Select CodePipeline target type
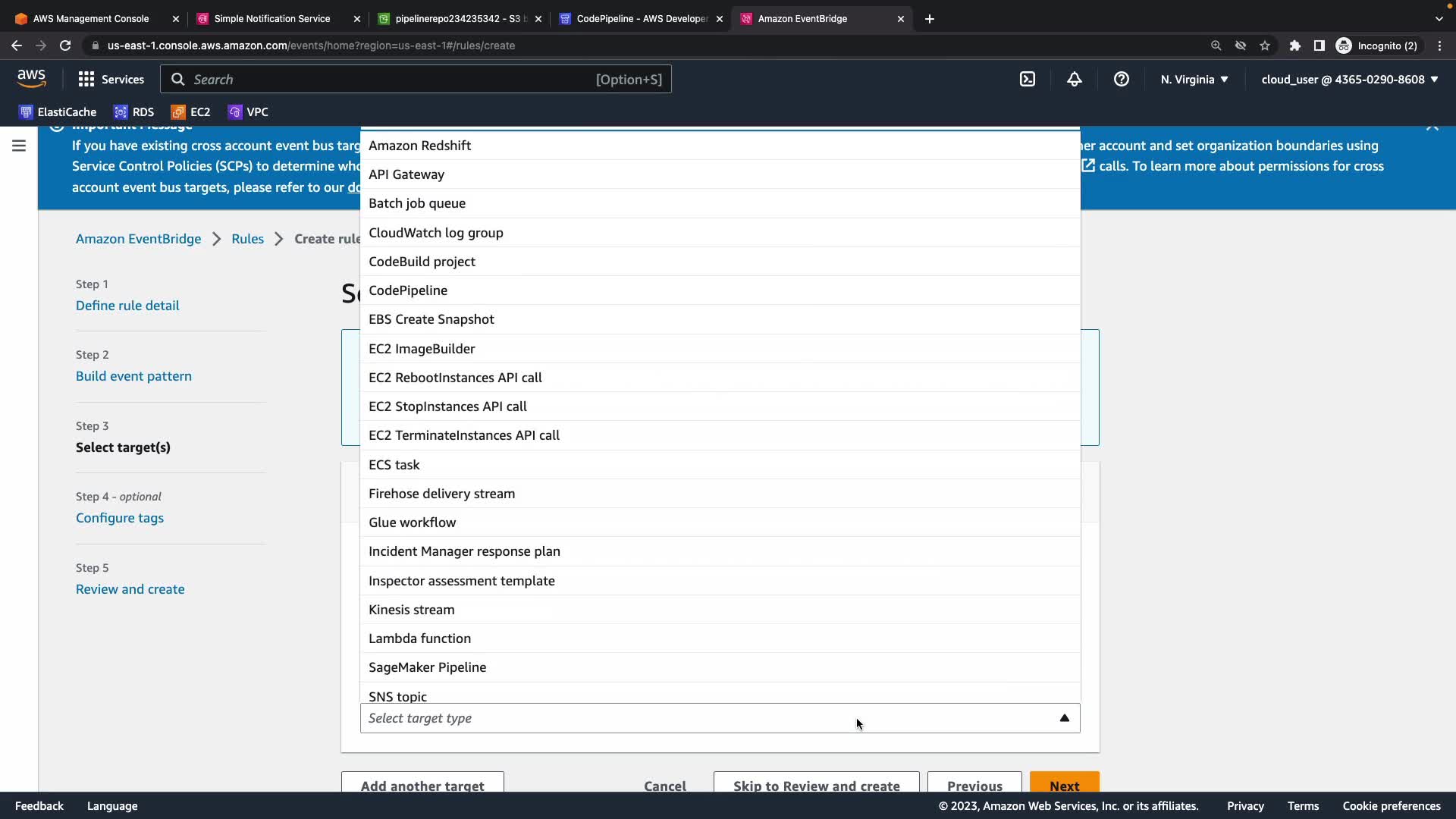1456x819 pixels. 408,290
